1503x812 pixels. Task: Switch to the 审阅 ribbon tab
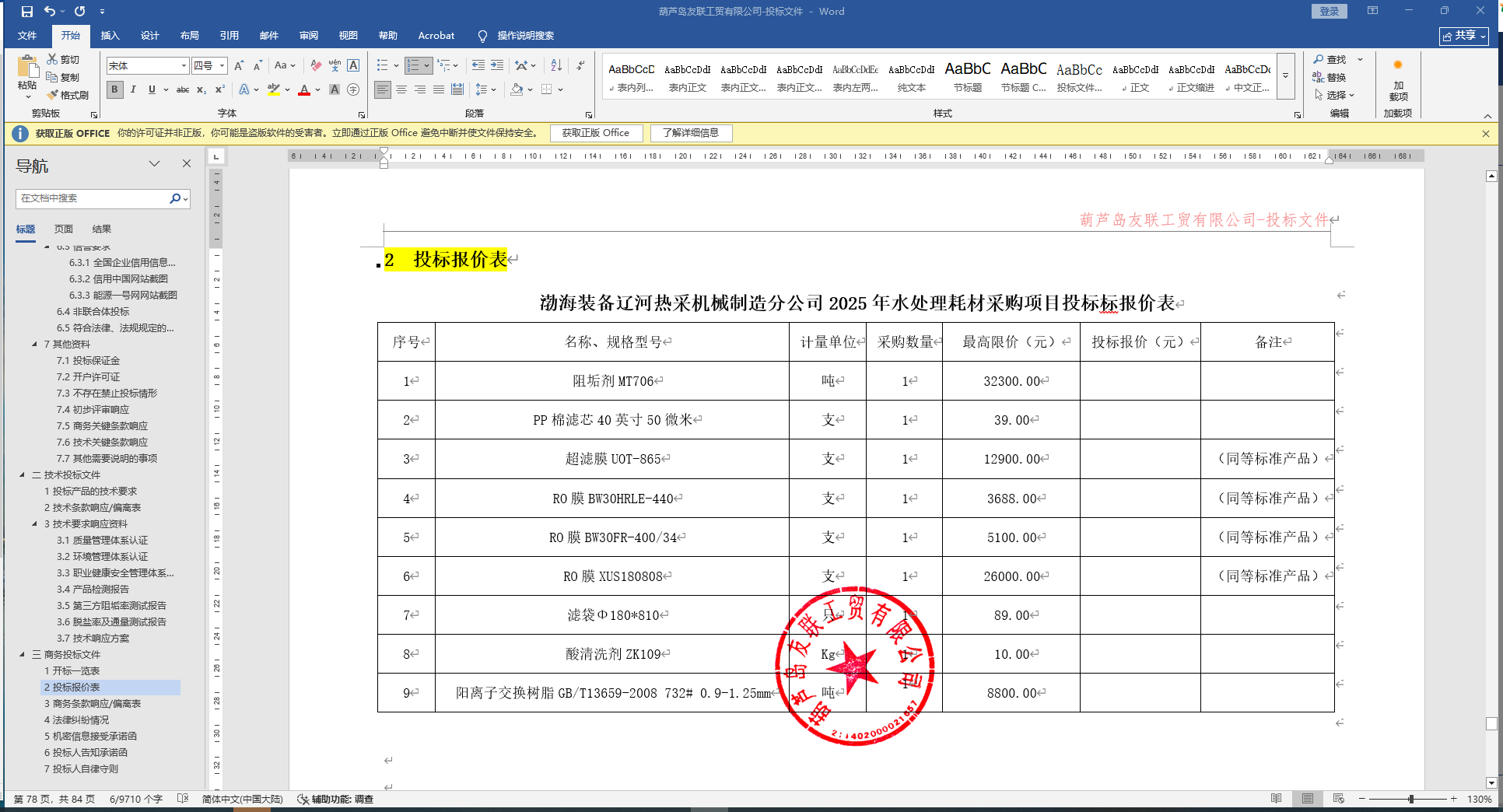coord(309,36)
